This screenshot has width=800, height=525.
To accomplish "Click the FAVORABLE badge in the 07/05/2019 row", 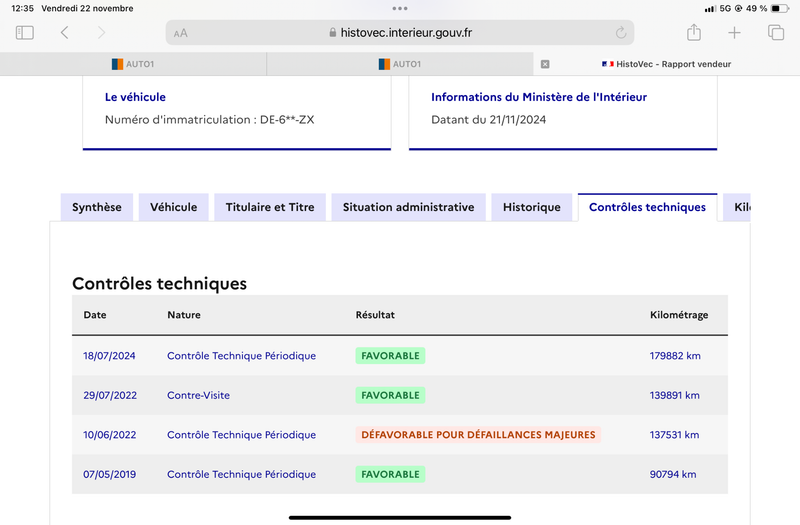I will [x=390, y=474].
